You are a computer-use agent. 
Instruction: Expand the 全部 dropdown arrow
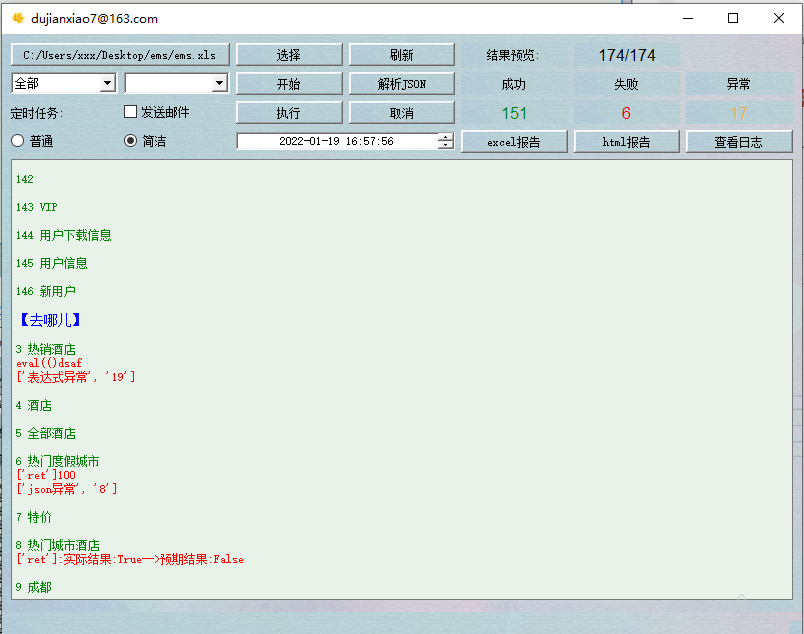107,83
